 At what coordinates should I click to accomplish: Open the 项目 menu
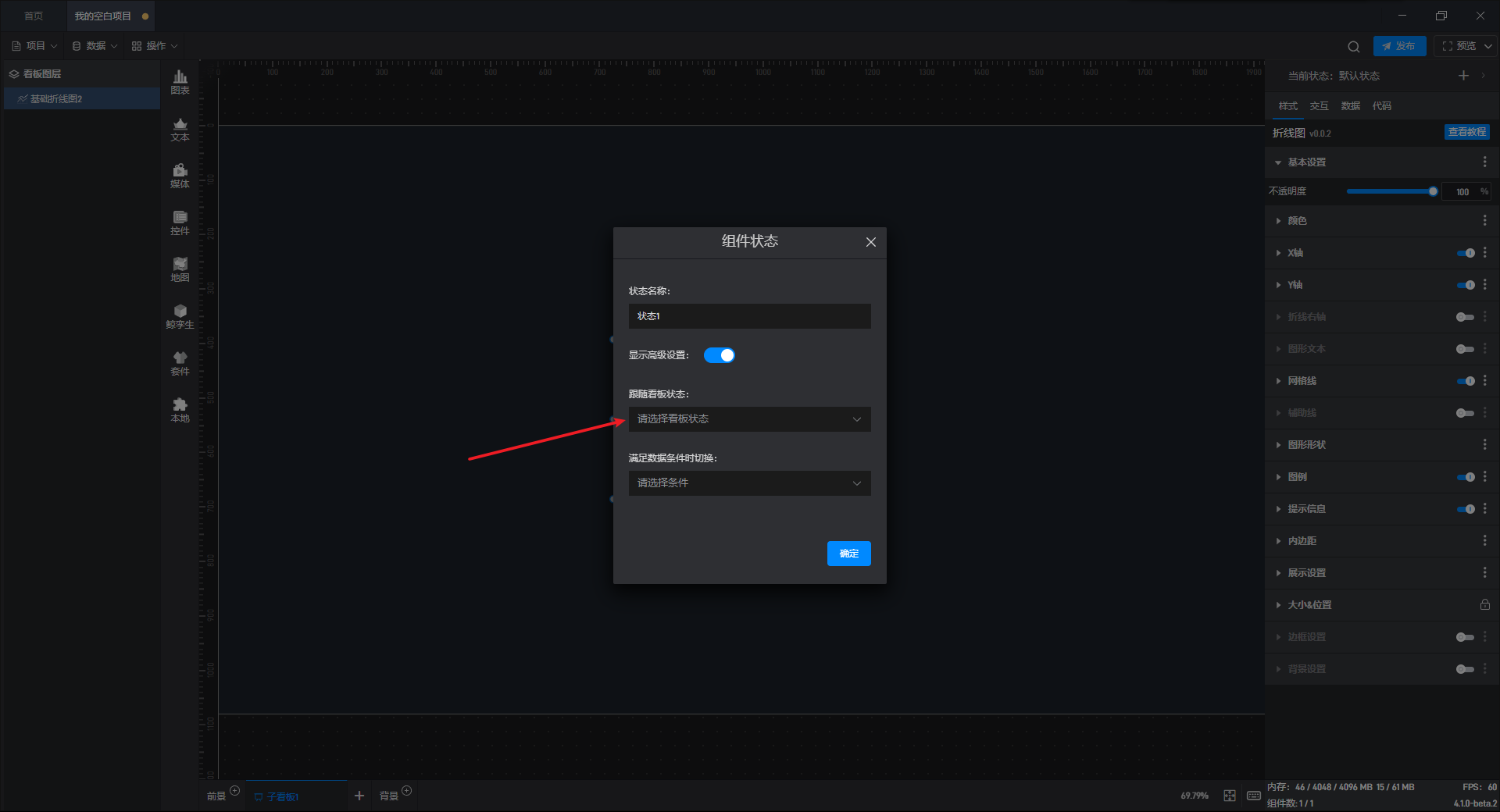coord(34,46)
